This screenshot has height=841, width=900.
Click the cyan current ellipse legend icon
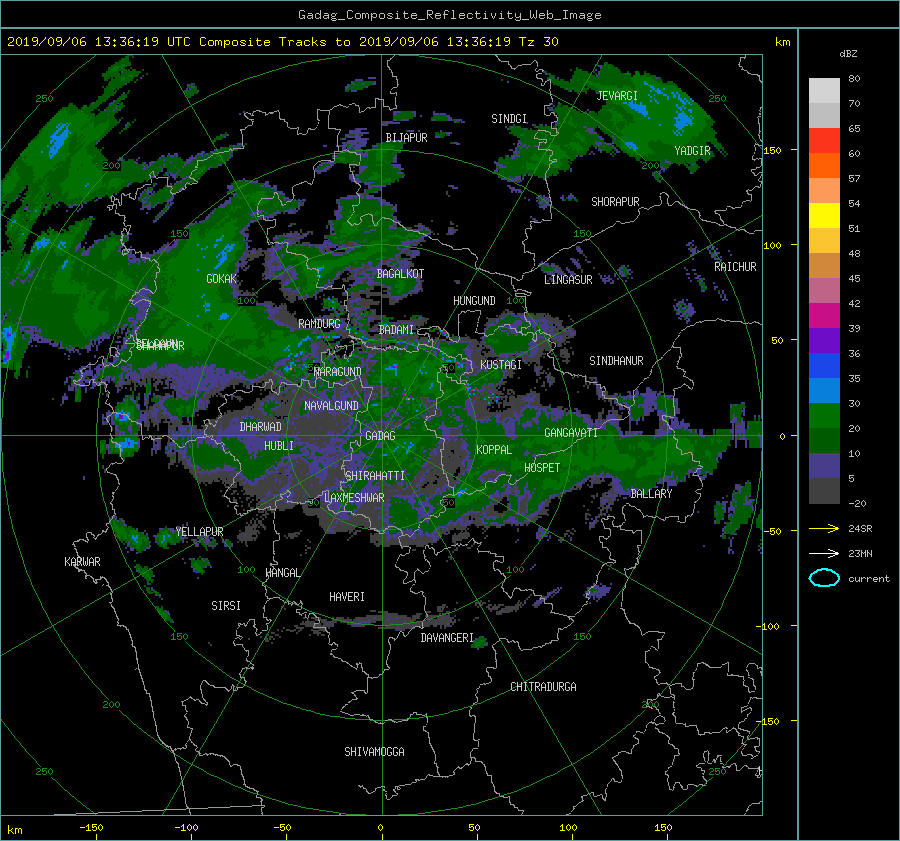824,578
